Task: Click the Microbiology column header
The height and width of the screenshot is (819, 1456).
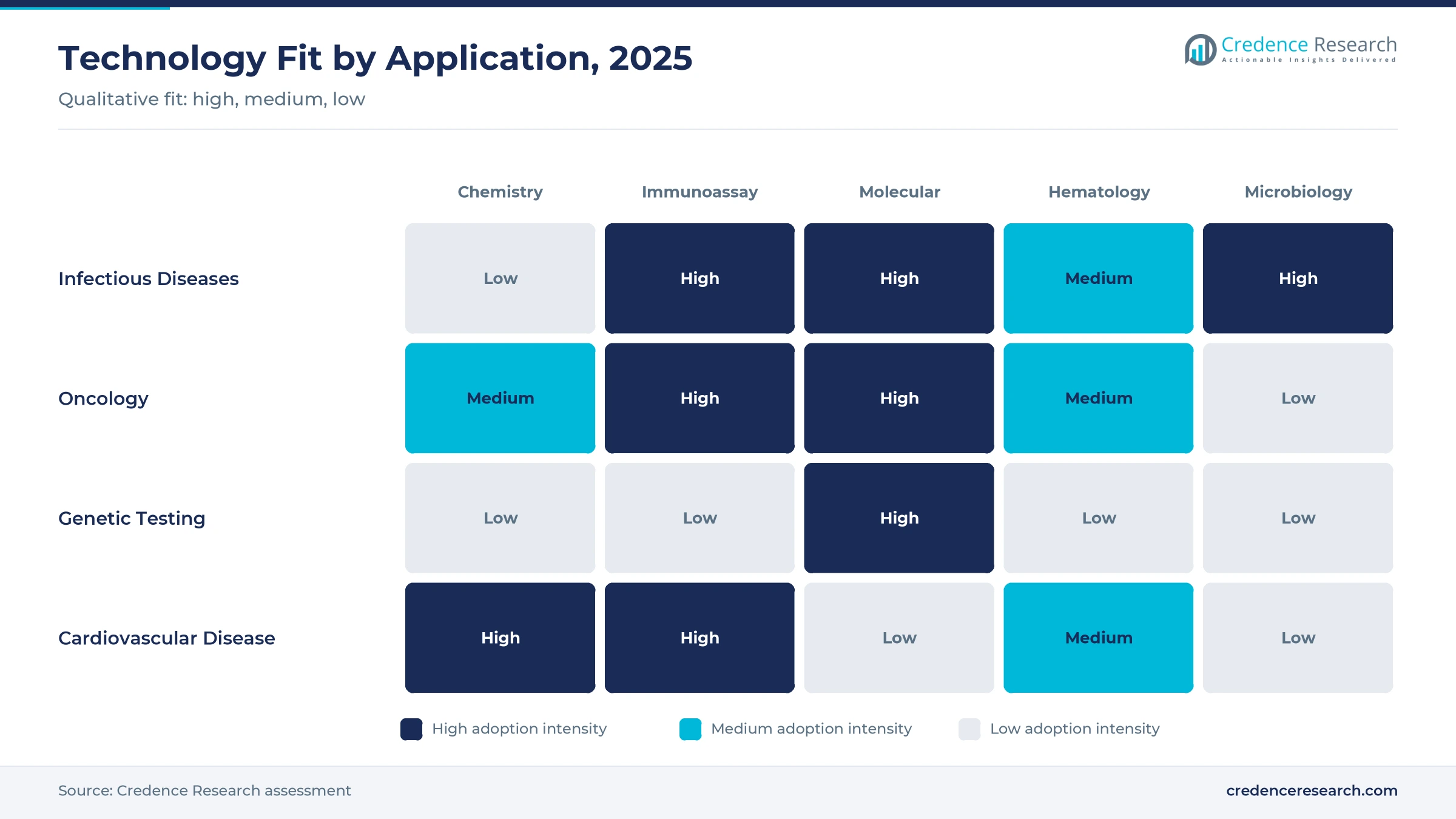Action: (x=1298, y=192)
